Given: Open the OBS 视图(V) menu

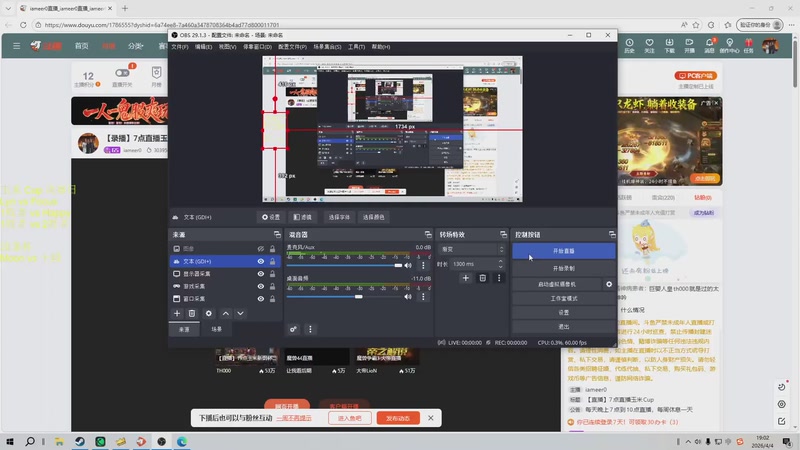Looking at the screenshot, I should point(228,46).
